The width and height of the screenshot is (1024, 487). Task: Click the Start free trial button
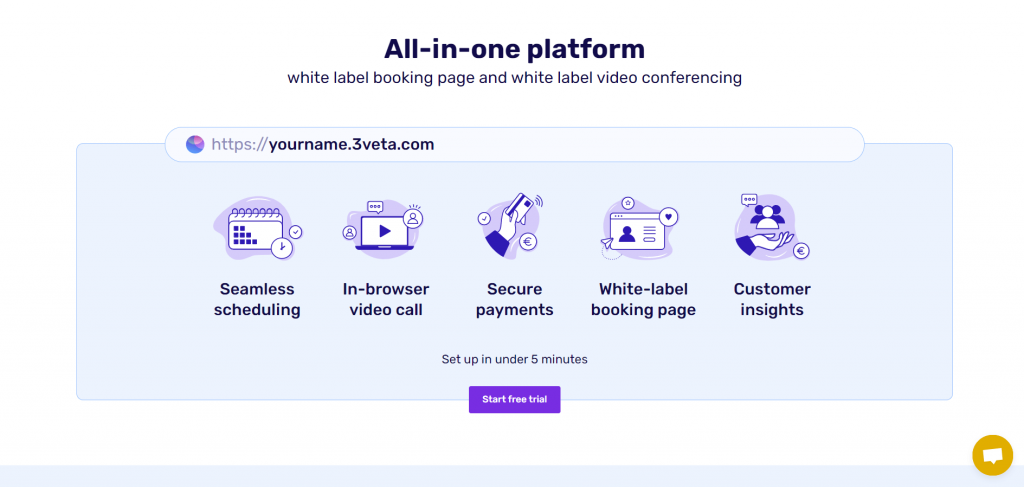[x=515, y=400]
